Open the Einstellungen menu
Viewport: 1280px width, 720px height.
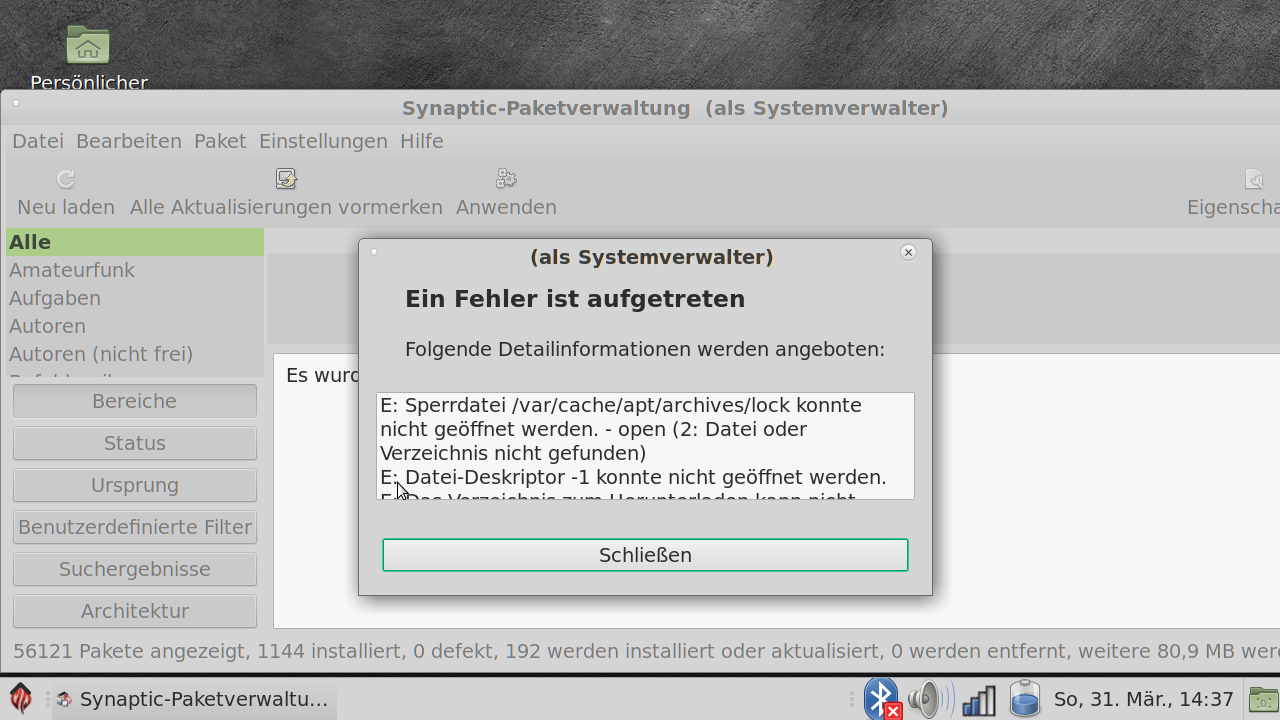(323, 141)
